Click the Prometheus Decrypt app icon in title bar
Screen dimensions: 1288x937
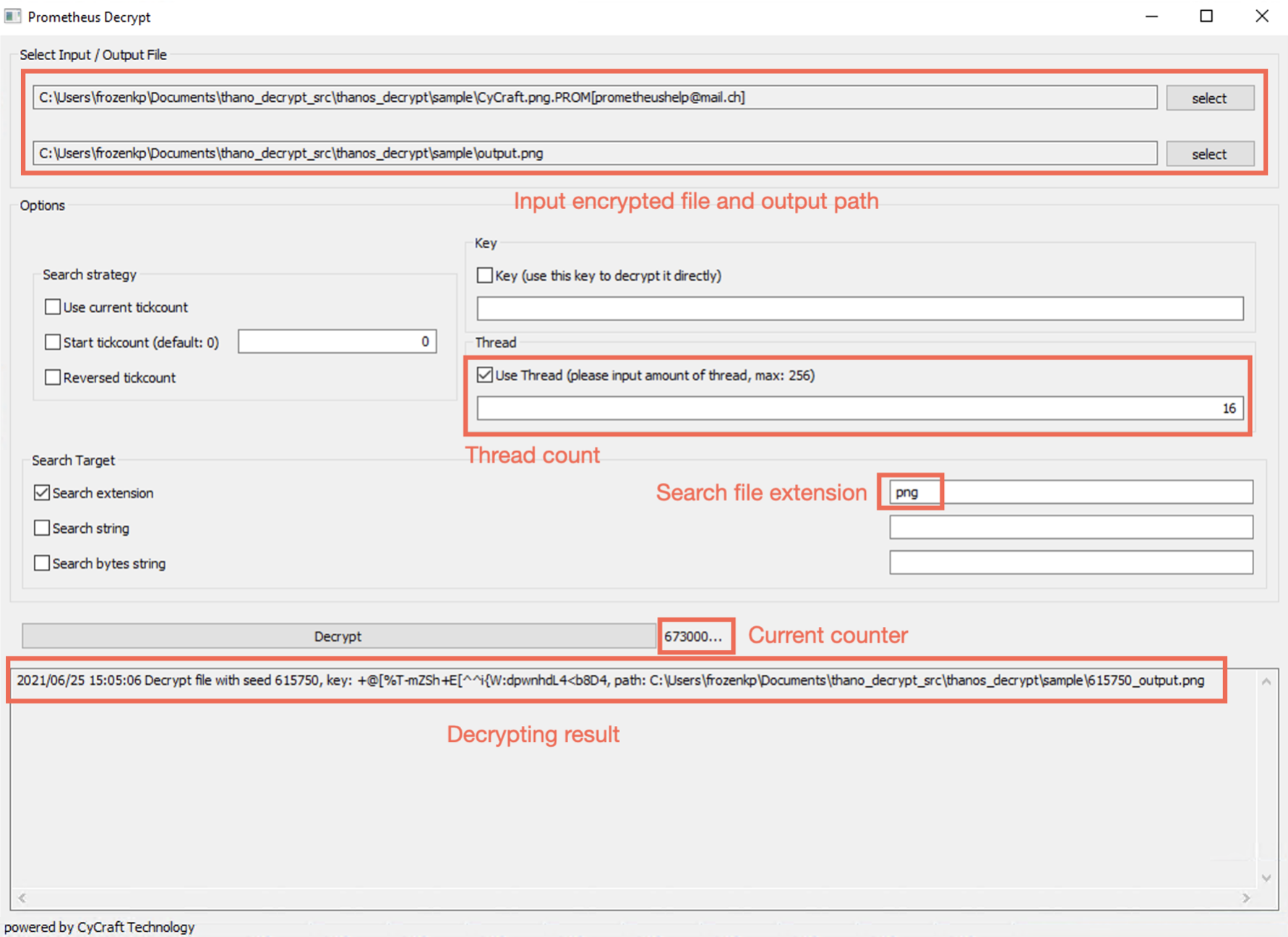point(12,16)
